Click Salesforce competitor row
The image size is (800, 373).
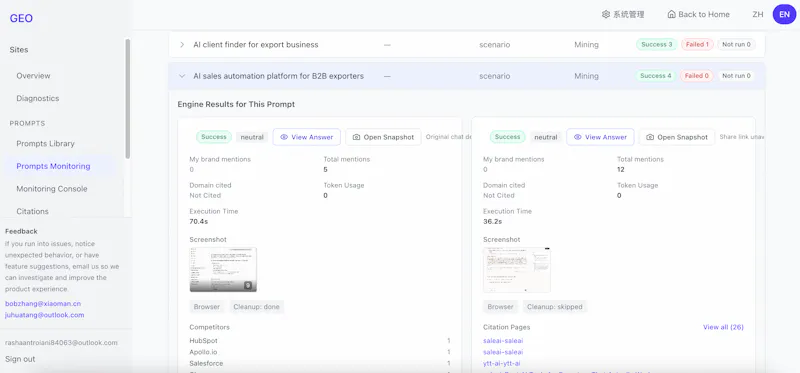pos(320,363)
